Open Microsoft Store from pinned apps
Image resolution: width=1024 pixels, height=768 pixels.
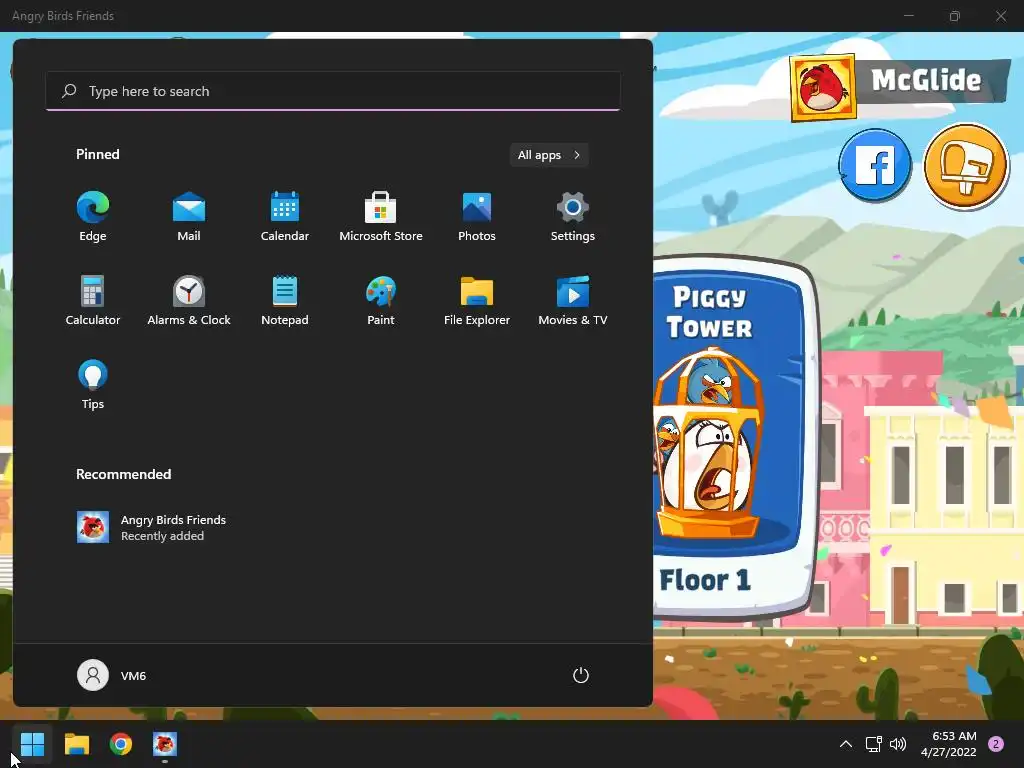click(x=381, y=217)
